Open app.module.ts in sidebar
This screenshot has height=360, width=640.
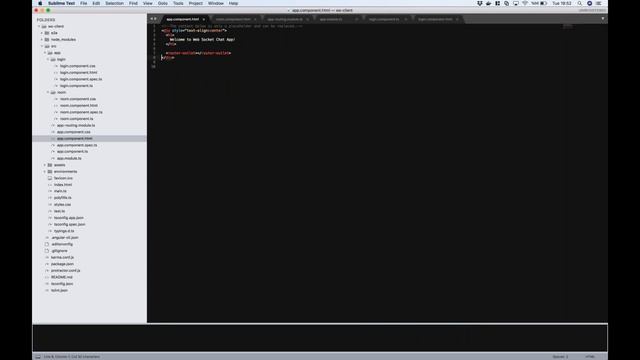pyautogui.click(x=69, y=158)
